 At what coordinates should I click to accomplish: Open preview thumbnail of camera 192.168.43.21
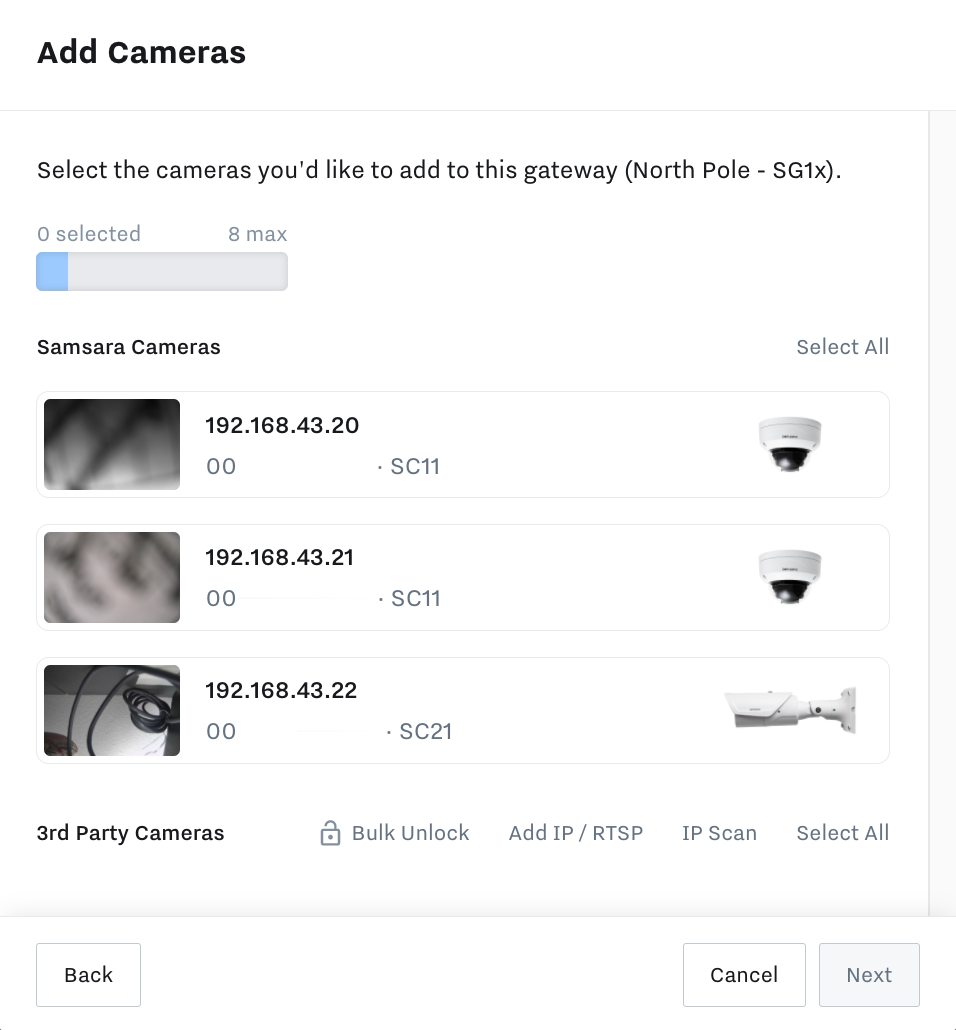click(112, 577)
